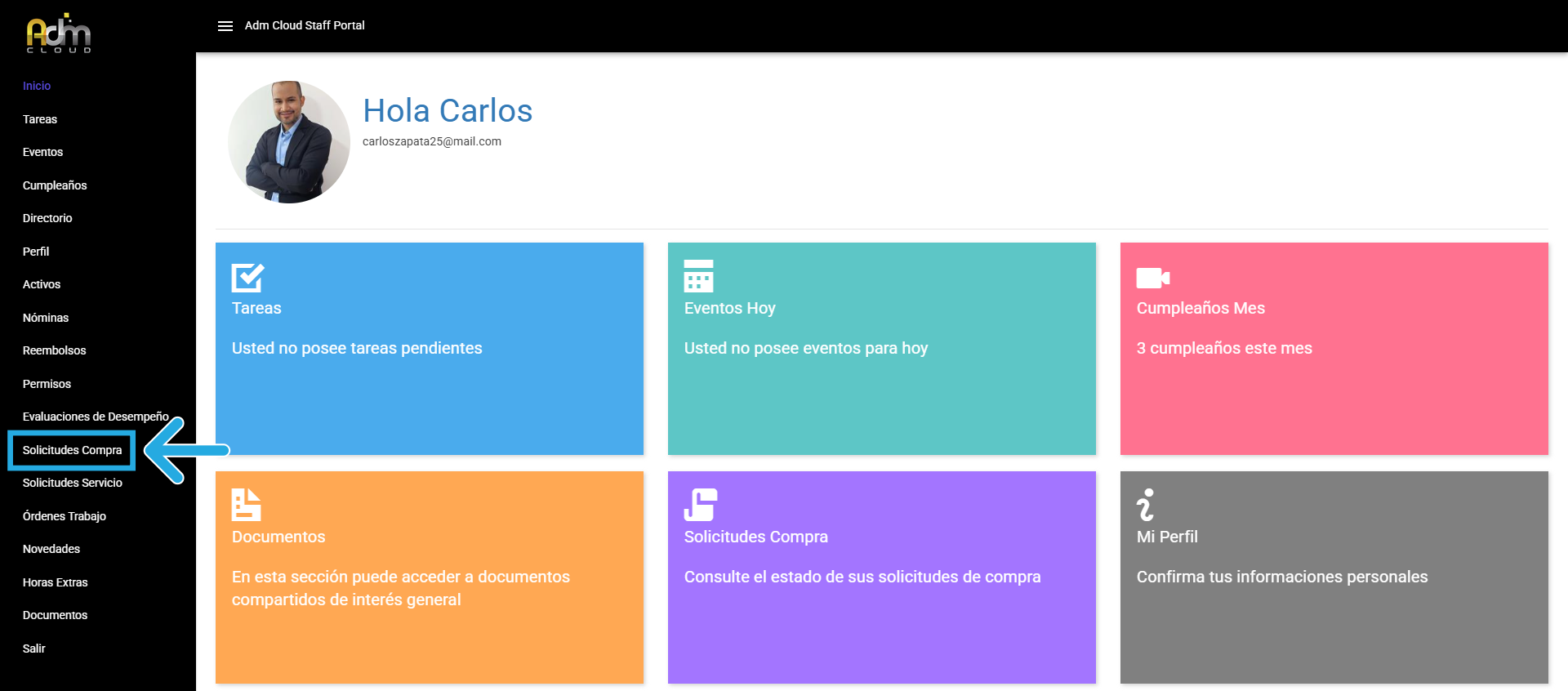The image size is (1568, 691).
Task: Toggle the hamburger menu icon
Action: 225,26
